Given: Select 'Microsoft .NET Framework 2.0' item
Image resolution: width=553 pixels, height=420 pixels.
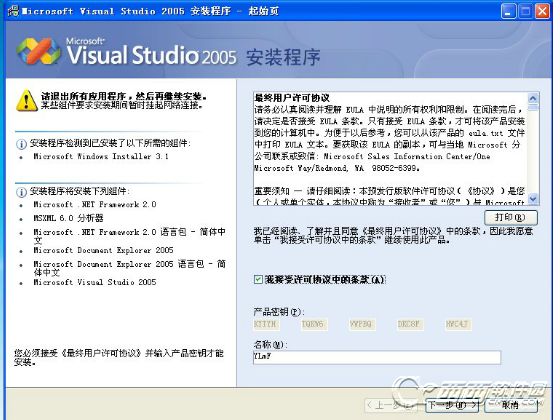Looking at the screenshot, I should [x=95, y=205].
